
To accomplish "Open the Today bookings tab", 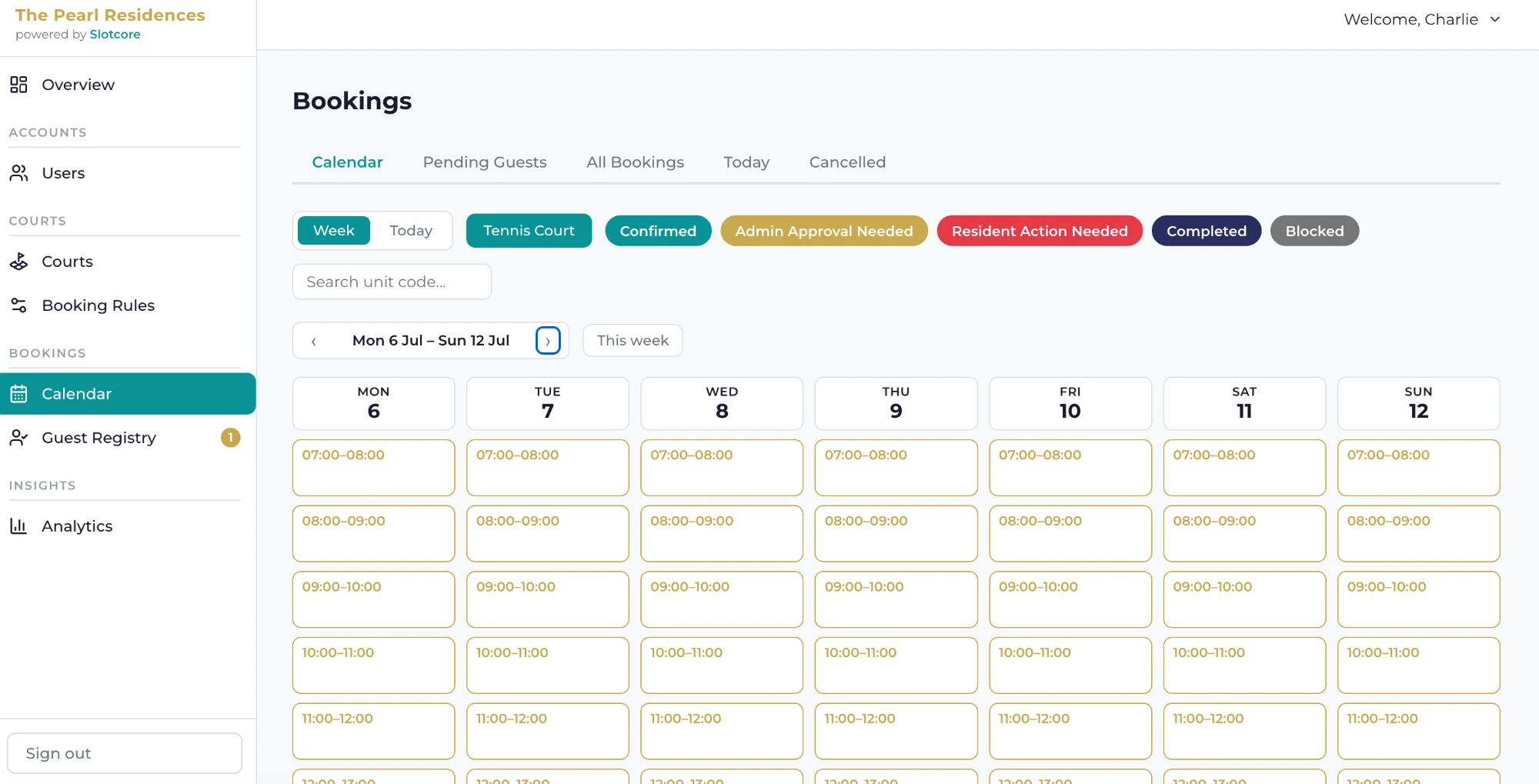I will pyautogui.click(x=746, y=162).
